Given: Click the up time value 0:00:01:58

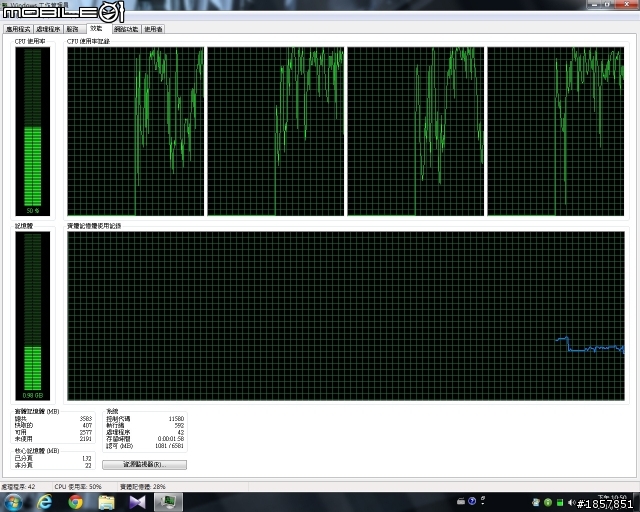Looking at the screenshot, I should pyautogui.click(x=171, y=439).
